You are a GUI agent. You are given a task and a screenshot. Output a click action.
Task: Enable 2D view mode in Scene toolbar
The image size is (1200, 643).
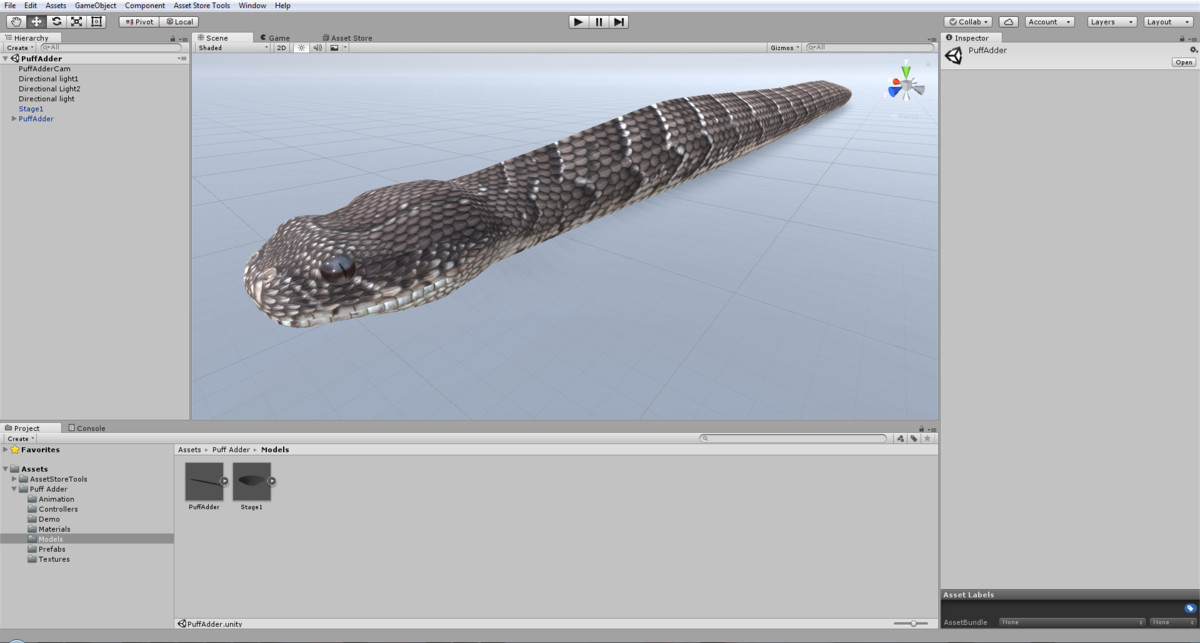coord(282,47)
